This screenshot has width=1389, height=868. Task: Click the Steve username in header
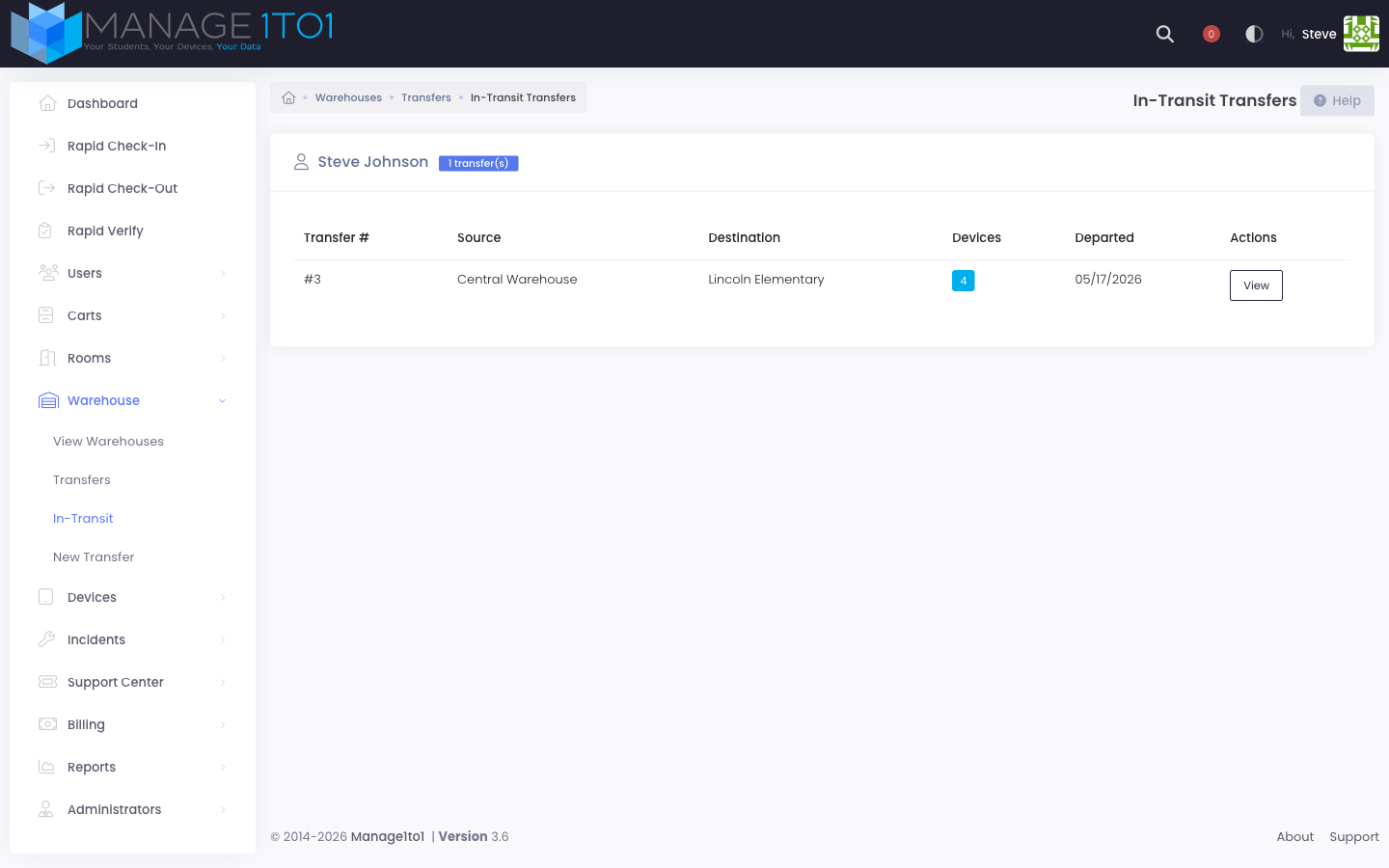(x=1319, y=34)
